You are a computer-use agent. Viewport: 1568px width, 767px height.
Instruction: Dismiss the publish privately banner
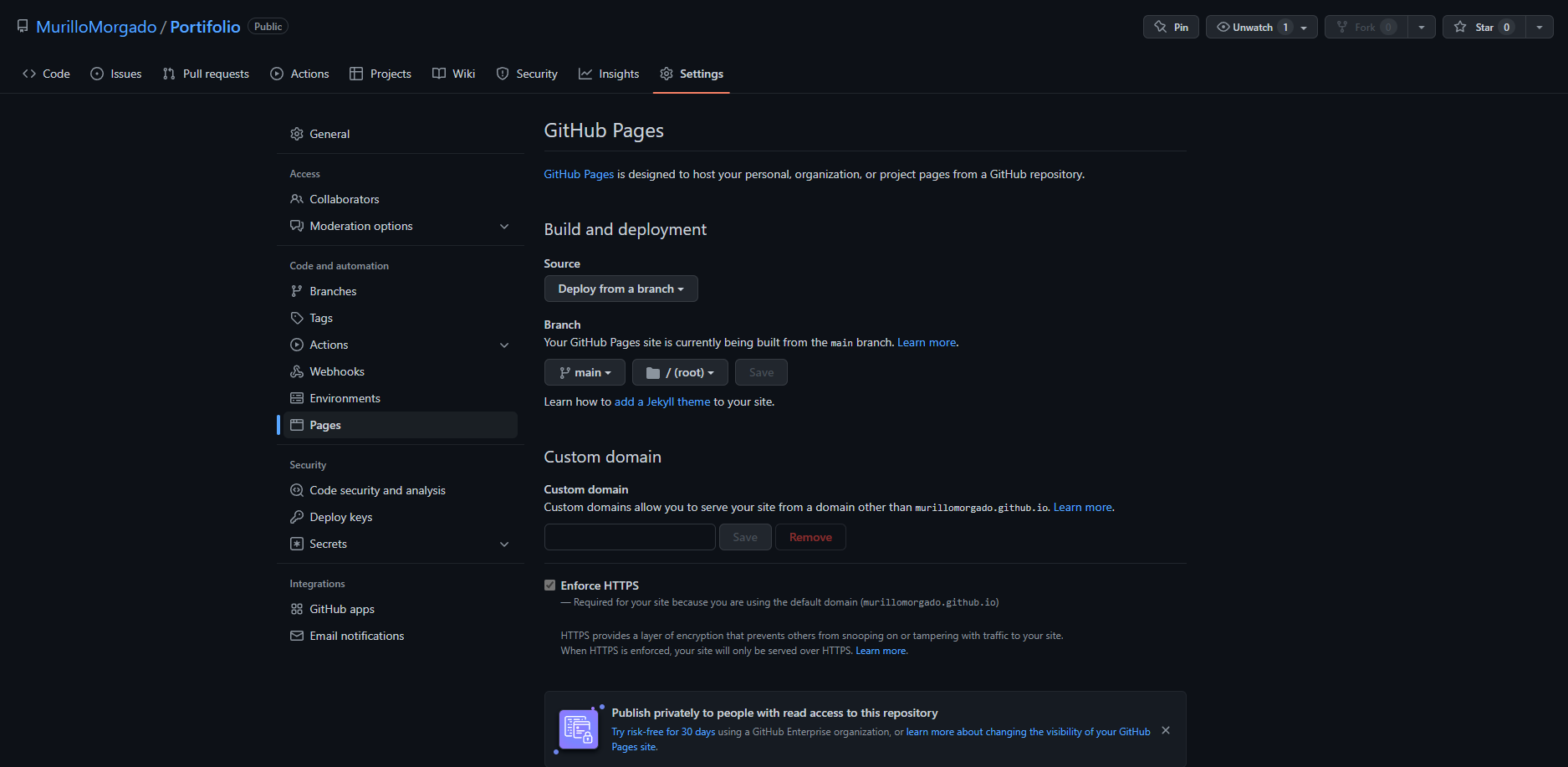[x=1166, y=730]
